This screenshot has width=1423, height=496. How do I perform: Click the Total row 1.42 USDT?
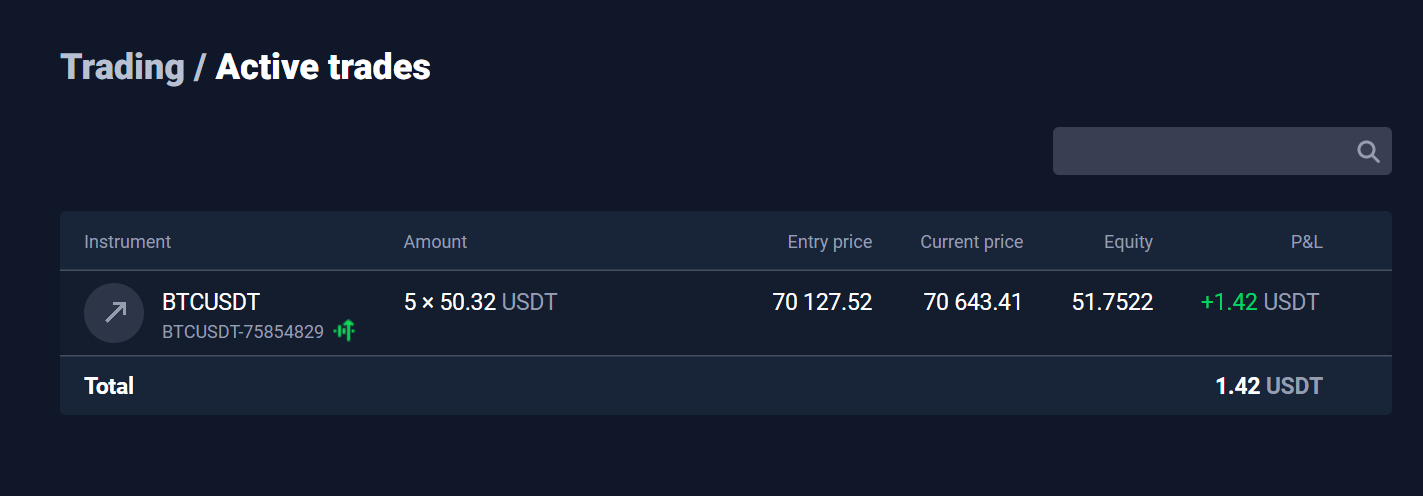click(x=1268, y=386)
